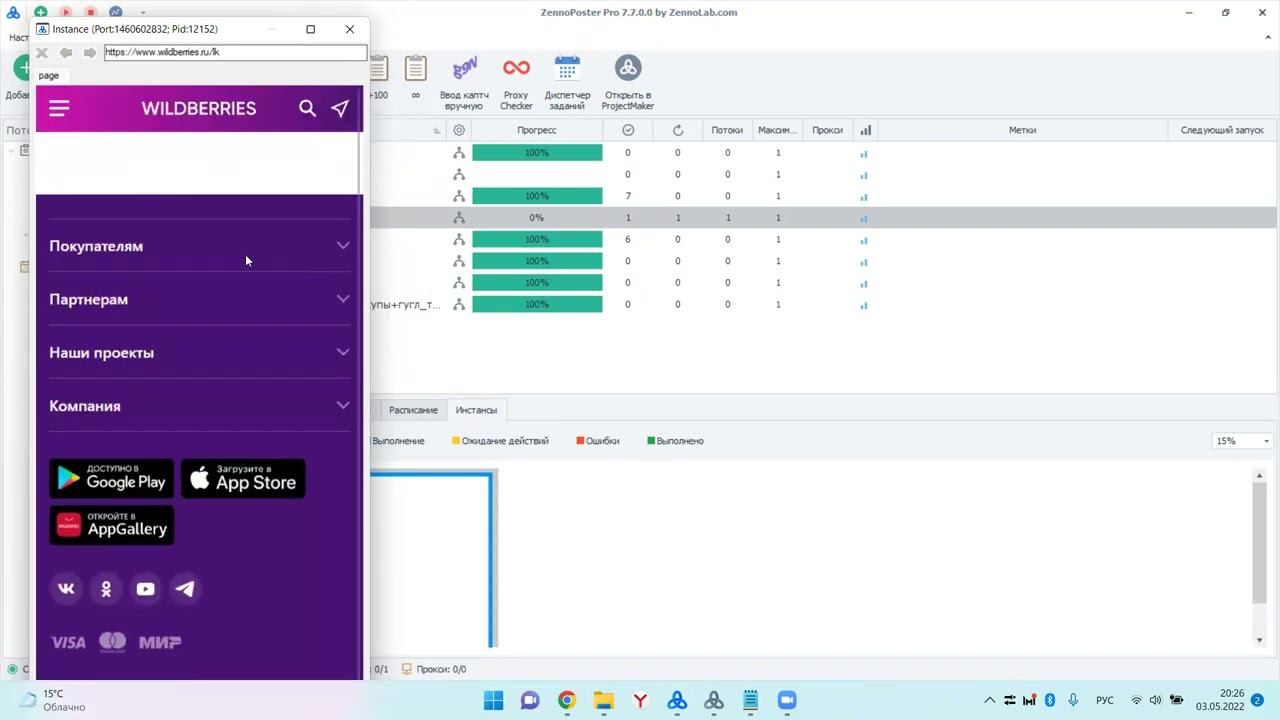Click the red play icon in ZennoPoster title bar
Viewport: 1280px width, 720px height.
[66, 13]
